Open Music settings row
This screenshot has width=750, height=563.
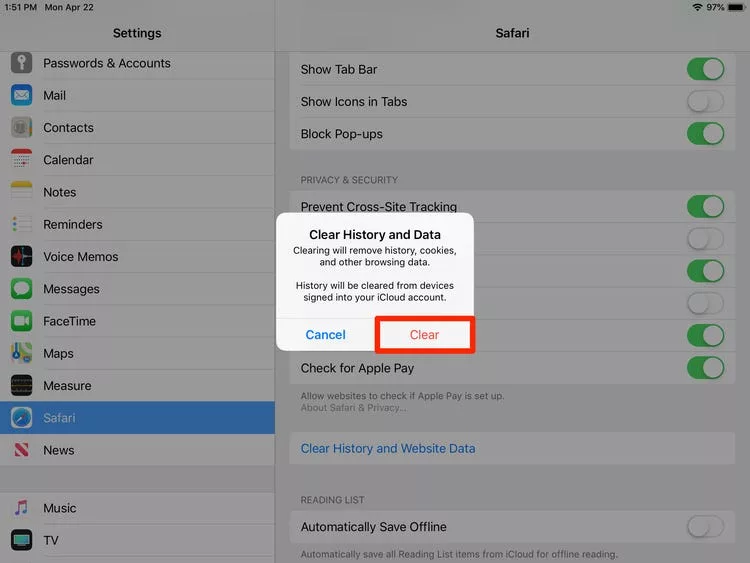pos(137,508)
